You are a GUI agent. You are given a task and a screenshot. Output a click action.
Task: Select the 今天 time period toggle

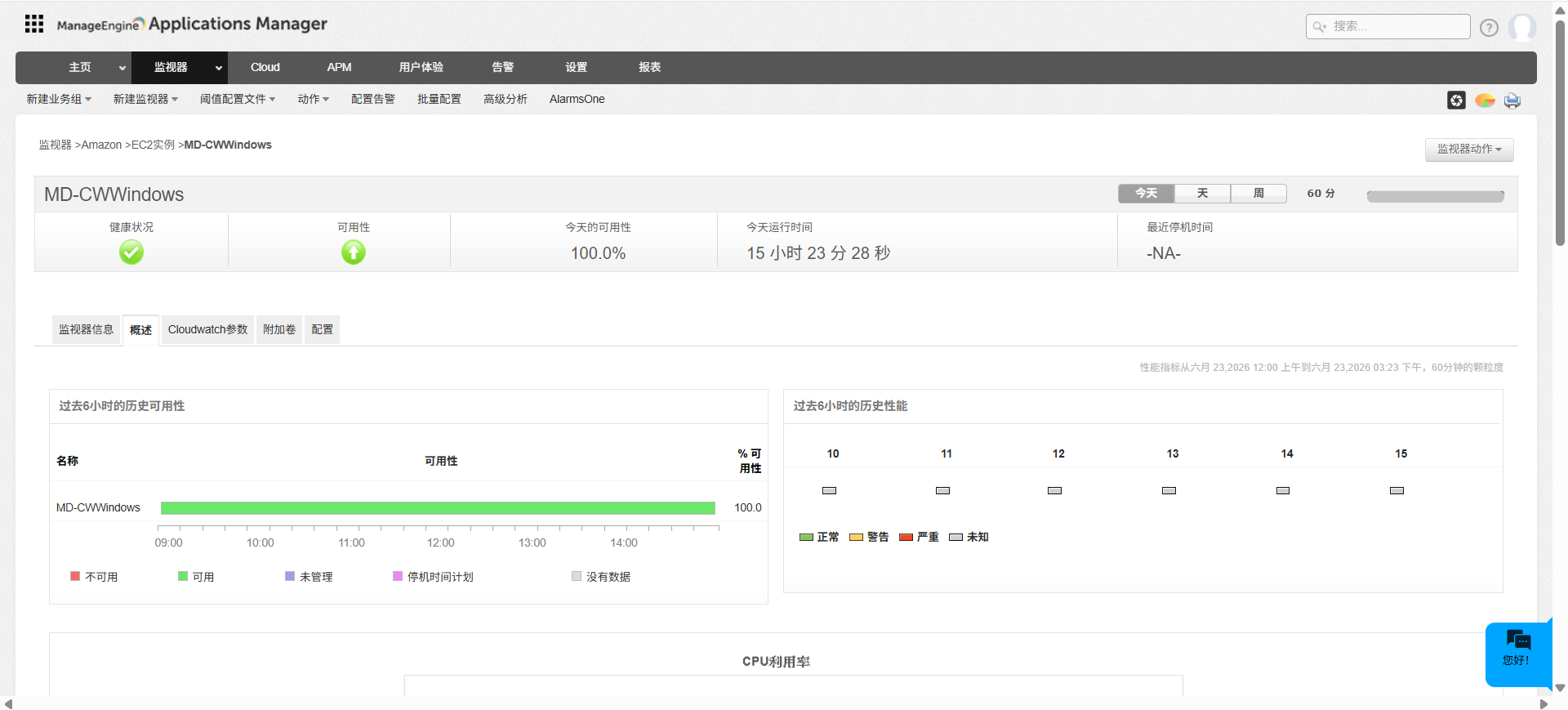click(1146, 193)
